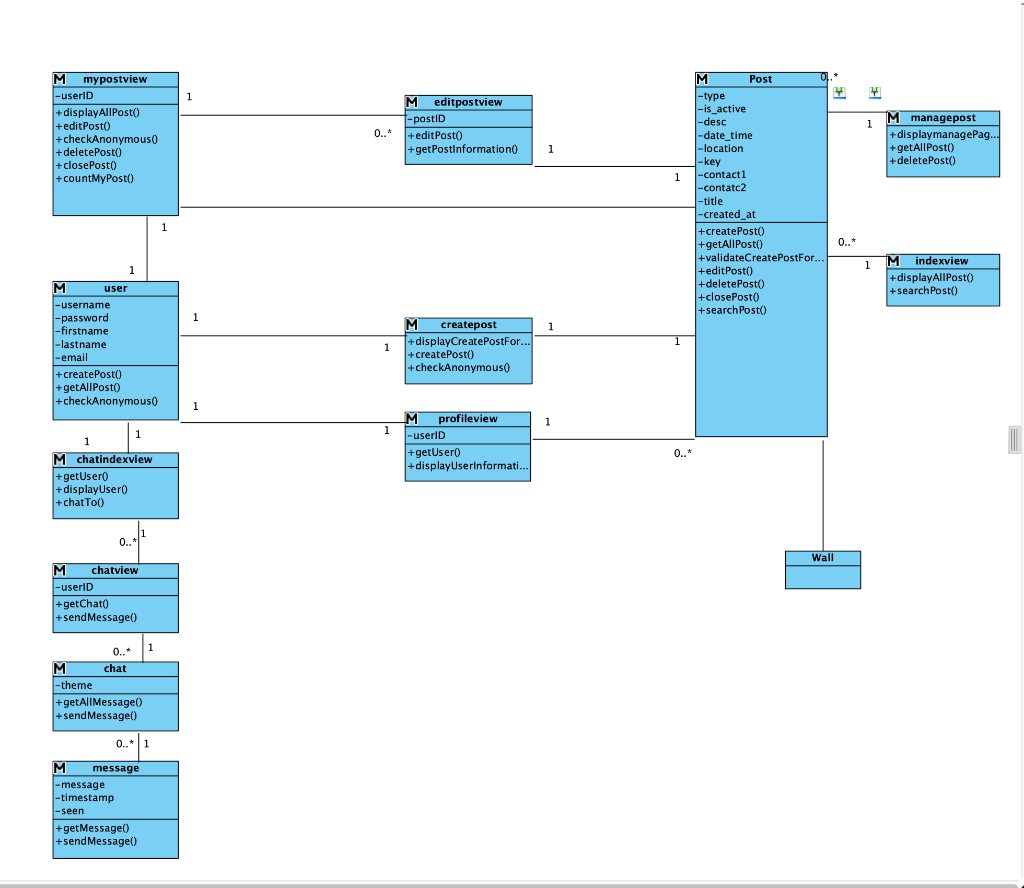Viewport: 1024px width, 888px height.
Task: Click the vertical scrollbar on the right edge
Action: click(x=1014, y=440)
